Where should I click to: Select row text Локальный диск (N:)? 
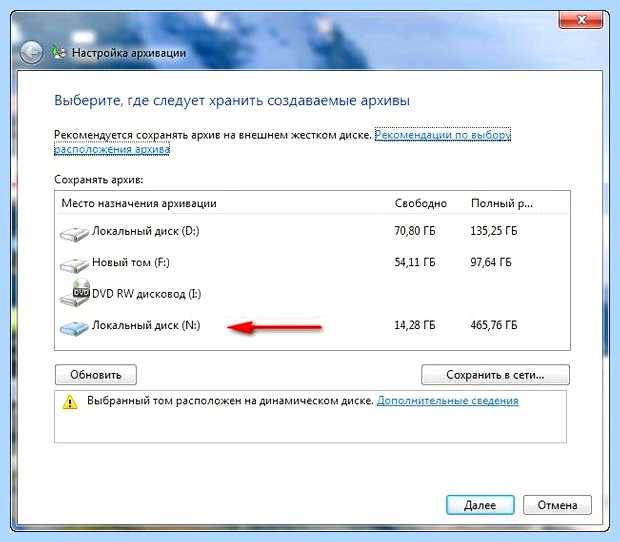(146, 325)
